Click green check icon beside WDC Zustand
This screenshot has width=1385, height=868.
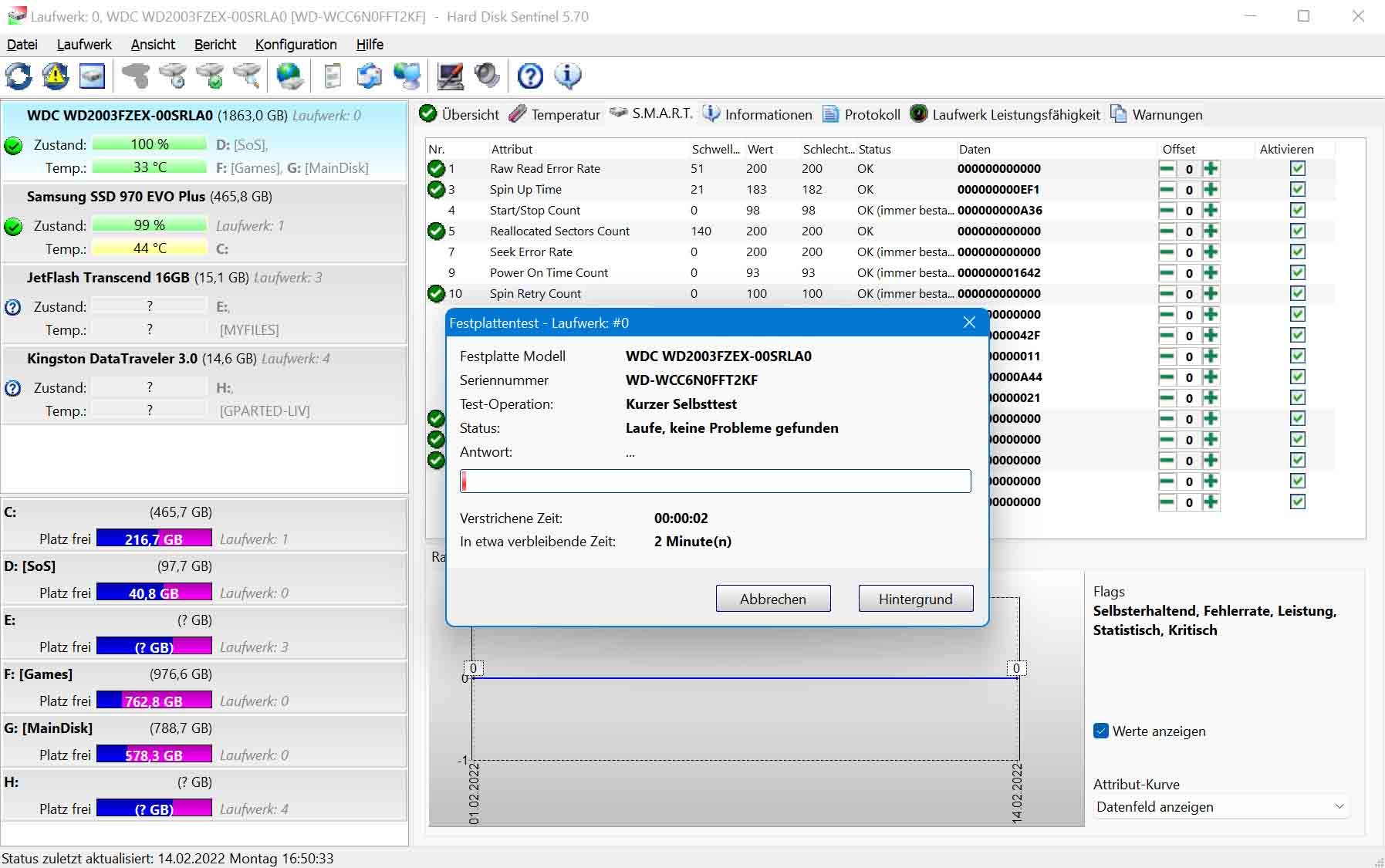13,145
